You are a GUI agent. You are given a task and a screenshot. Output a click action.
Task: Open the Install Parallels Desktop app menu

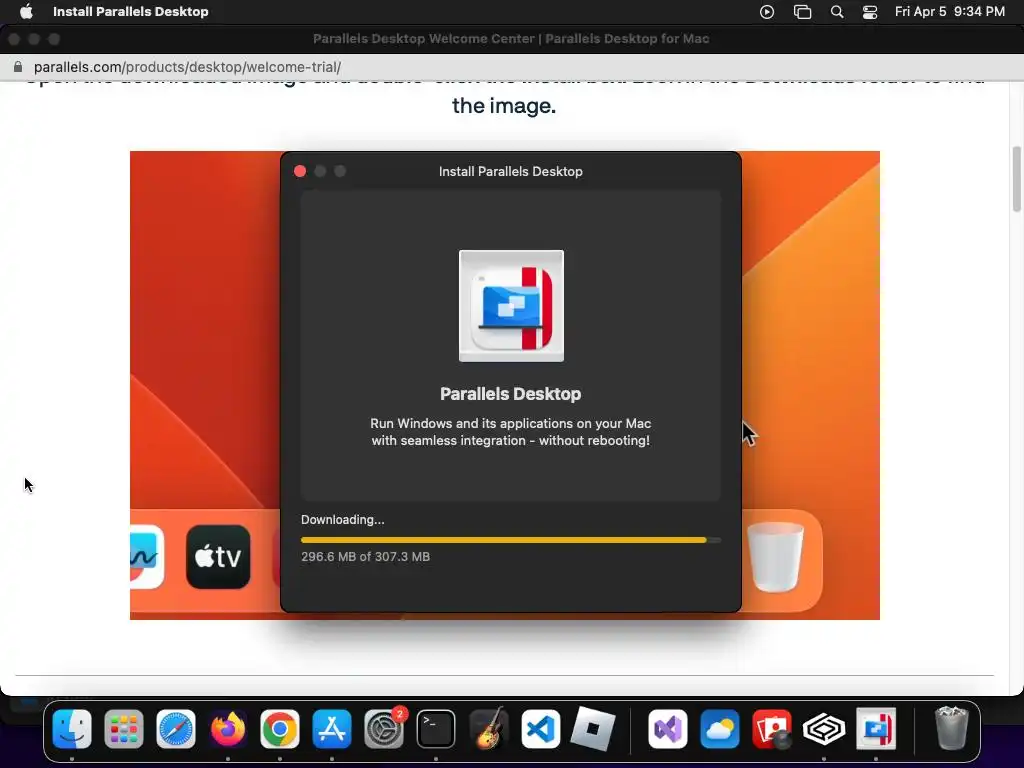(x=131, y=11)
